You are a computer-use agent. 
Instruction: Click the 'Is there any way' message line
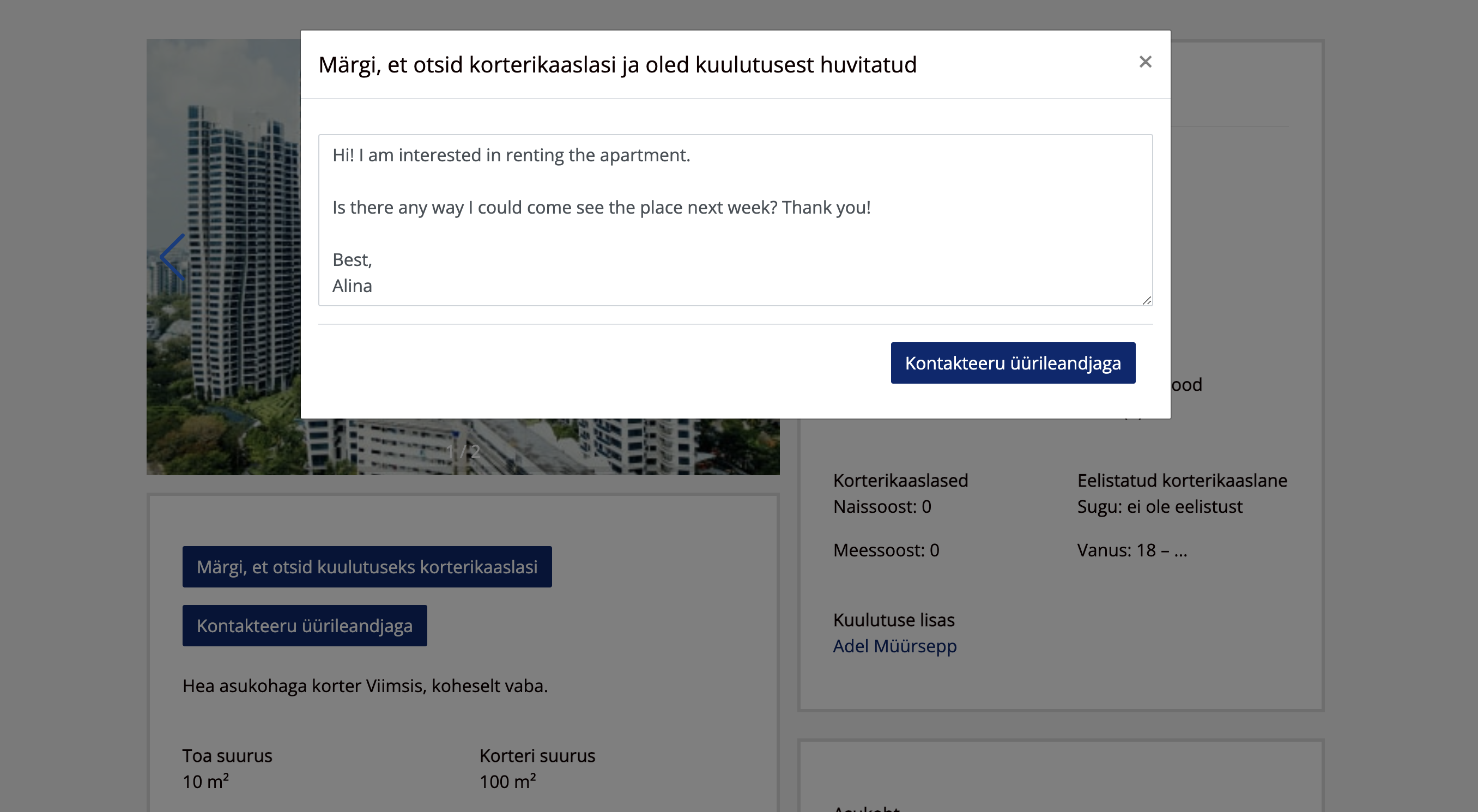(601, 207)
